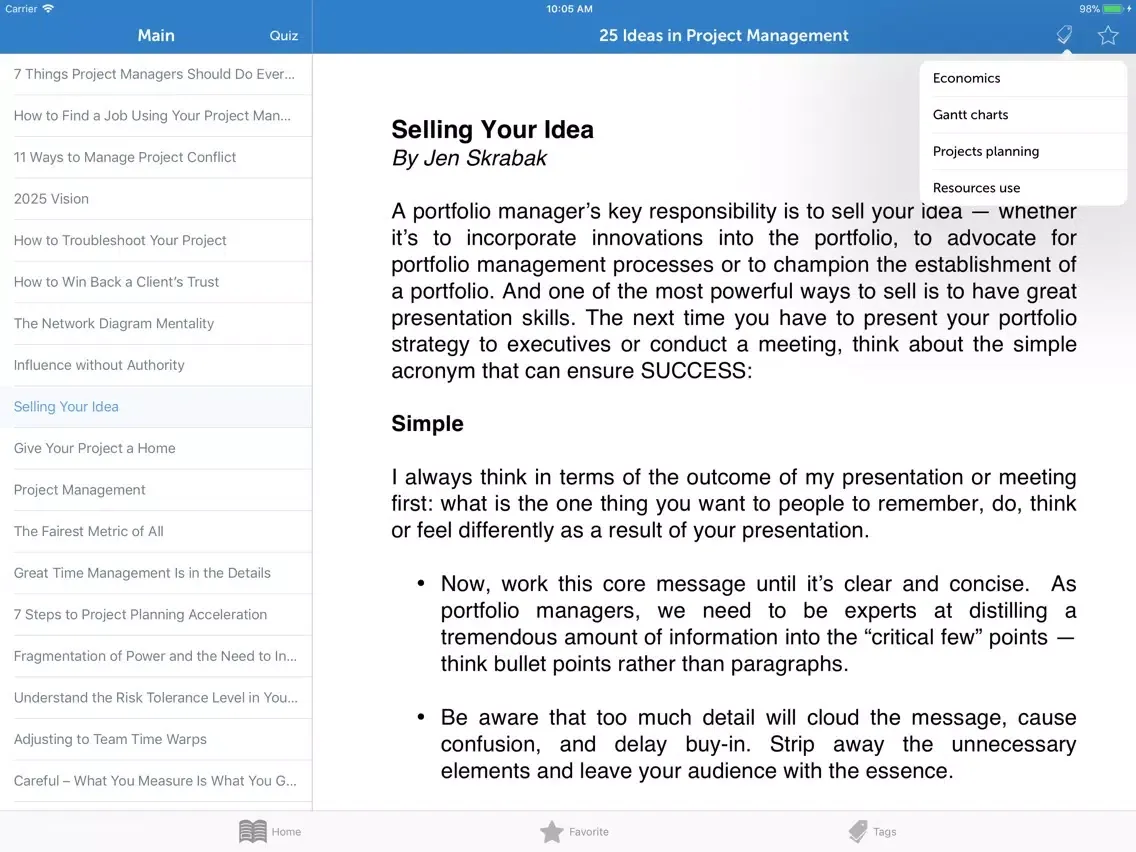The image size is (1136, 852).
Task: Open 'How to Find a Job Using Your Project Man...'
Action: tap(156, 116)
